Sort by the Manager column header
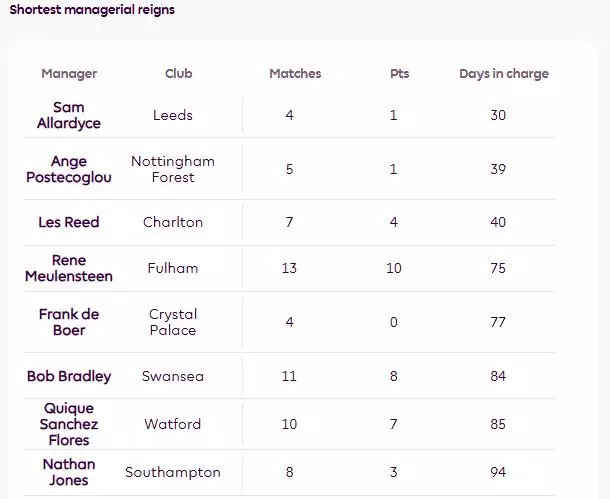Screen dimensions: 610x499 click(x=69, y=74)
